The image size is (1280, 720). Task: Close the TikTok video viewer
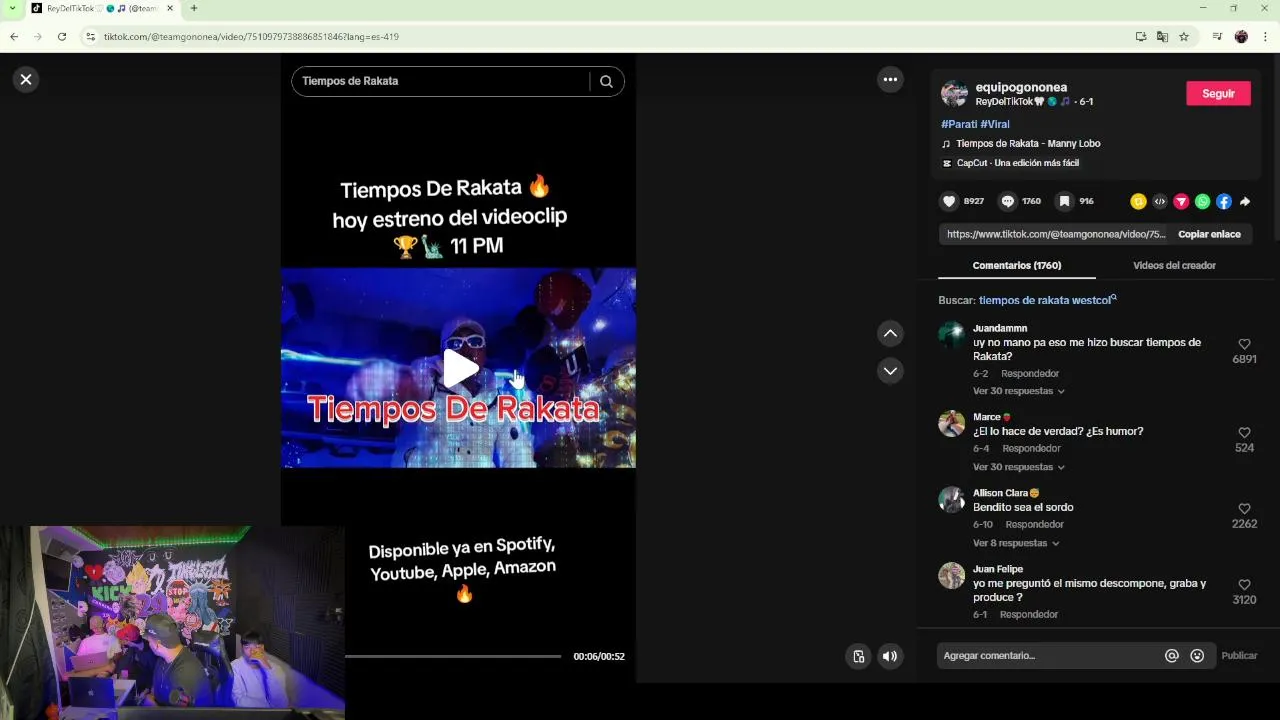(x=26, y=80)
